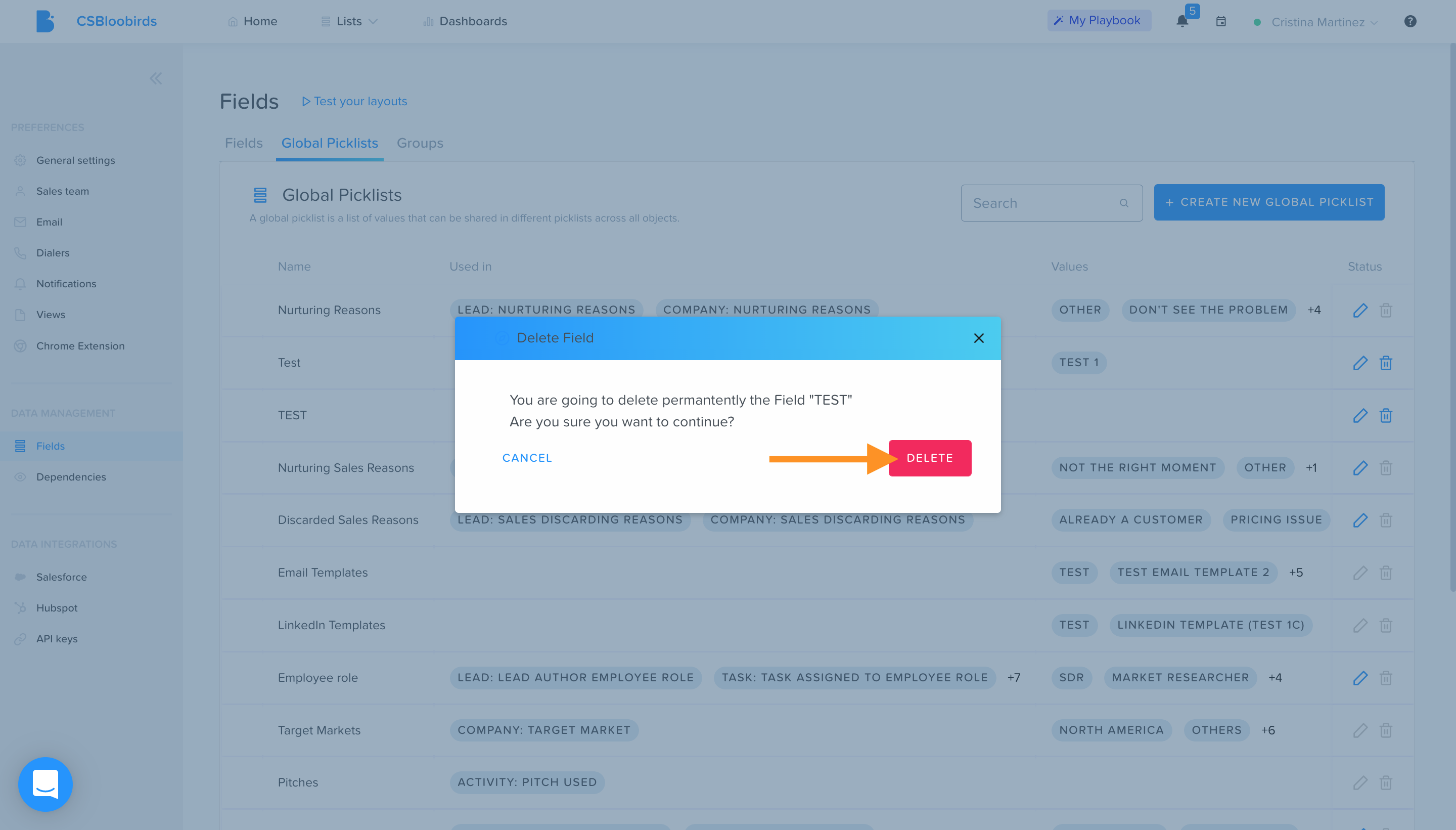Image resolution: width=1456 pixels, height=830 pixels.
Task: Click pencil icon for Email Templates
Action: 1360,573
